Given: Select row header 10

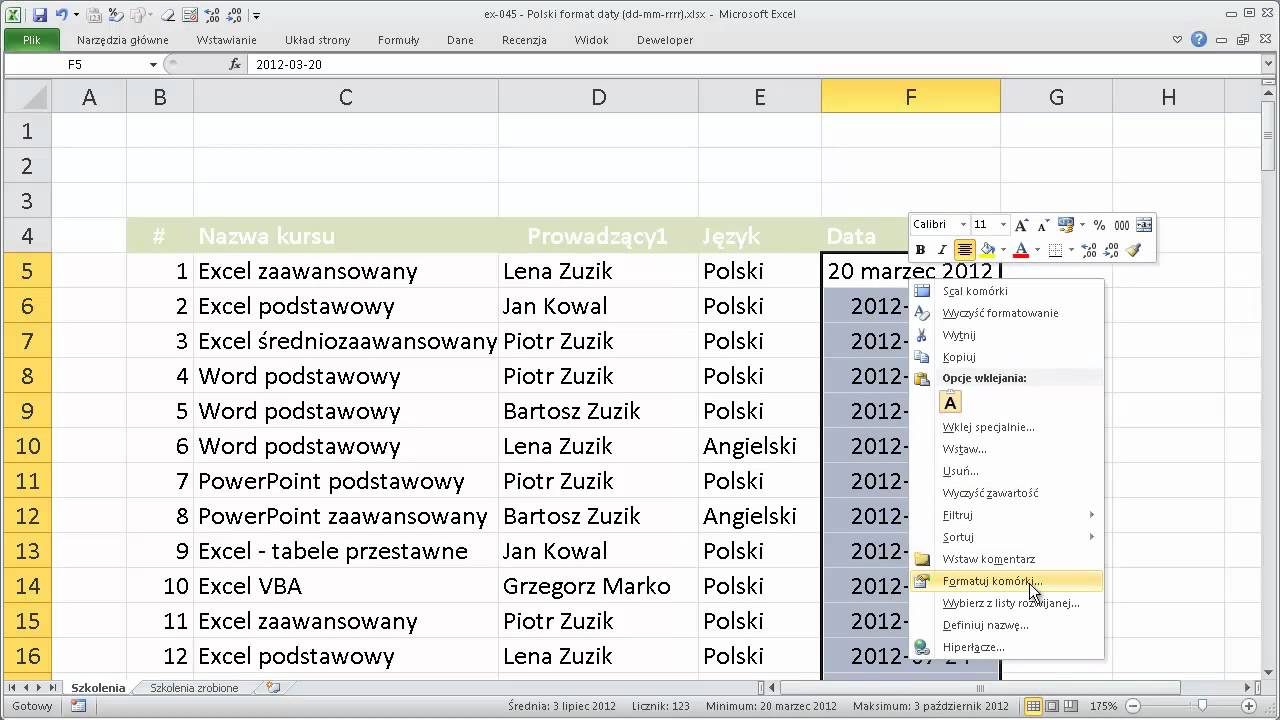Looking at the screenshot, I should 27,446.
